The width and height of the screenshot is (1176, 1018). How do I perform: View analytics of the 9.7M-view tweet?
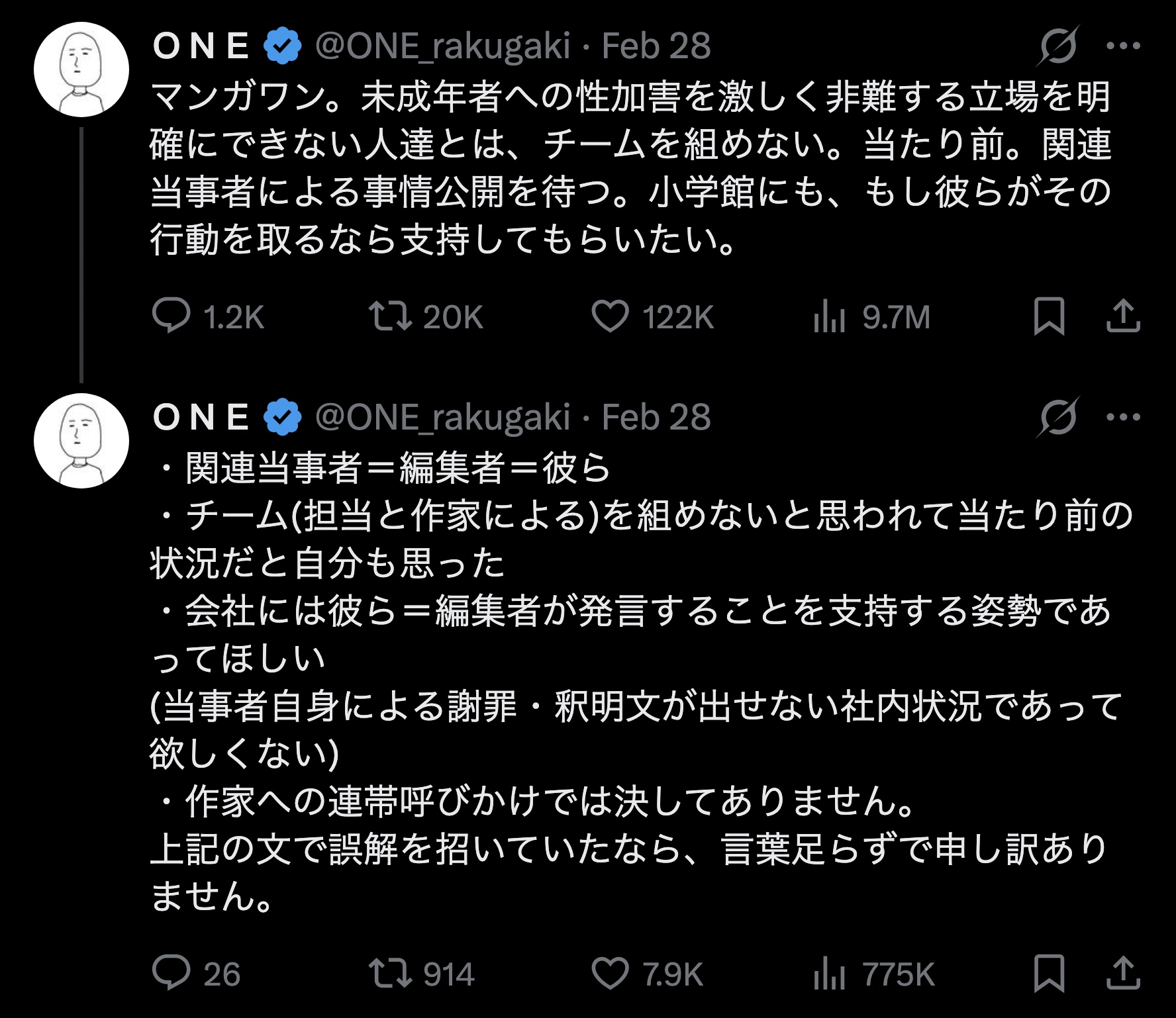pos(829,316)
